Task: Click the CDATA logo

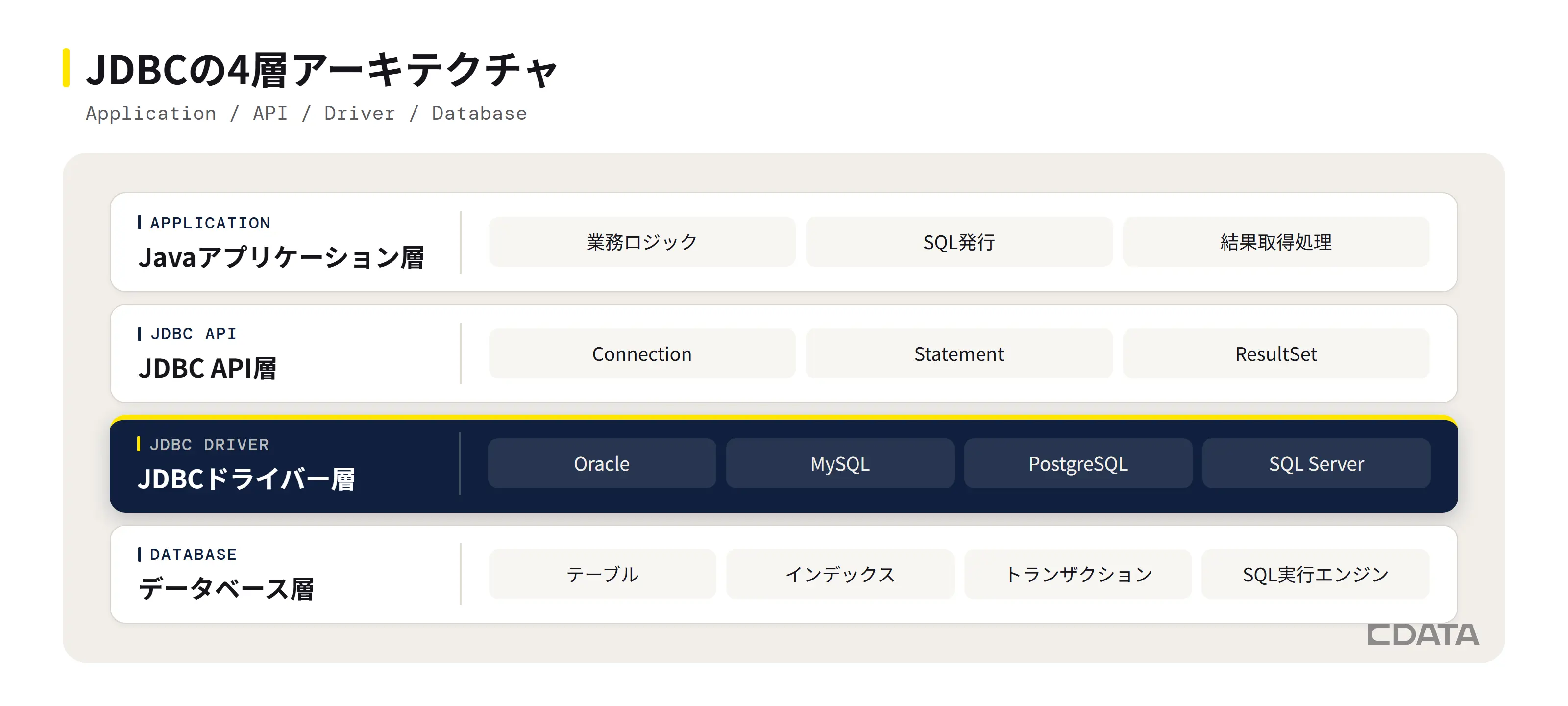Action: click(1423, 635)
